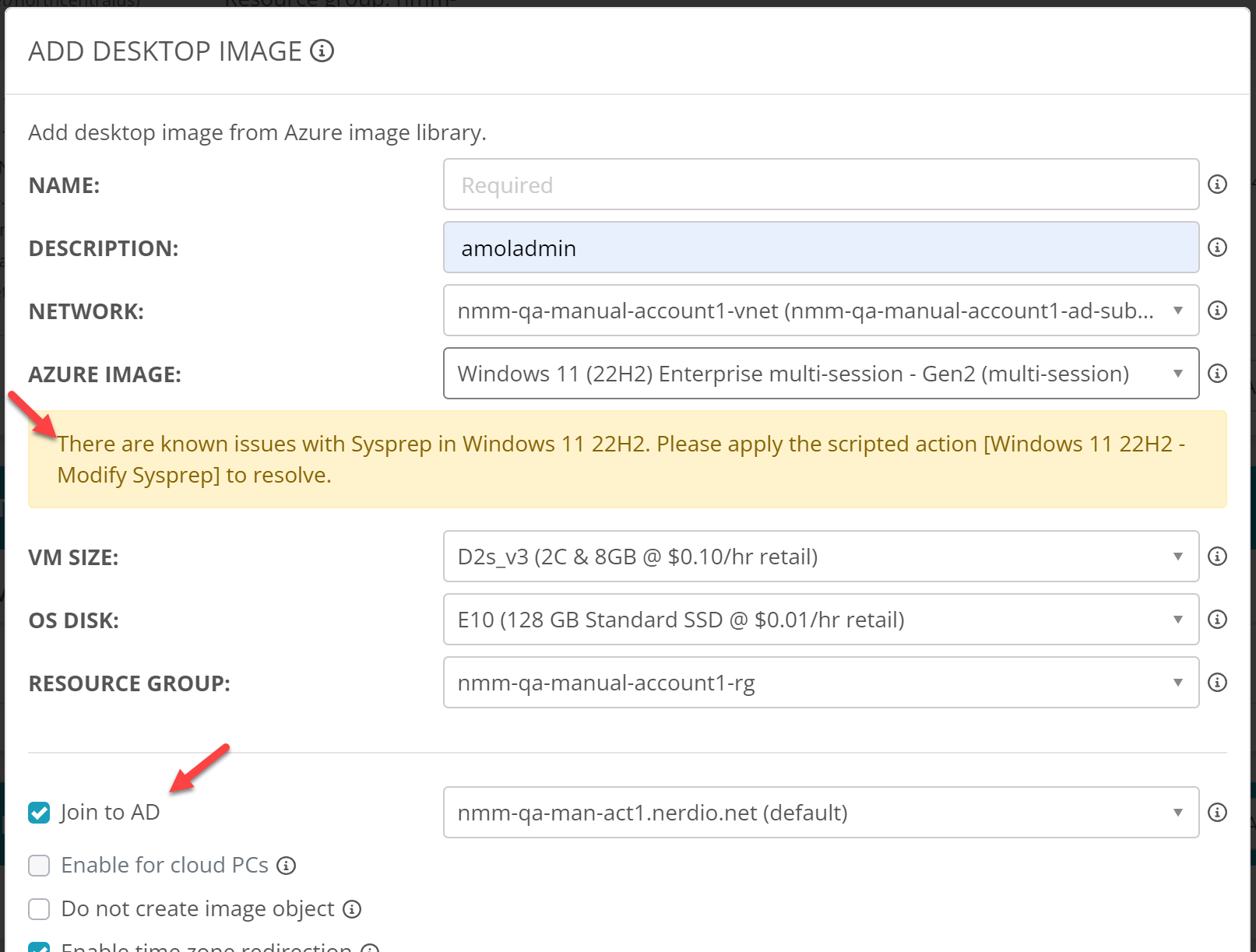1256x952 pixels.
Task: Uncheck the Join to AD checkbox
Action: pyautogui.click(x=39, y=813)
